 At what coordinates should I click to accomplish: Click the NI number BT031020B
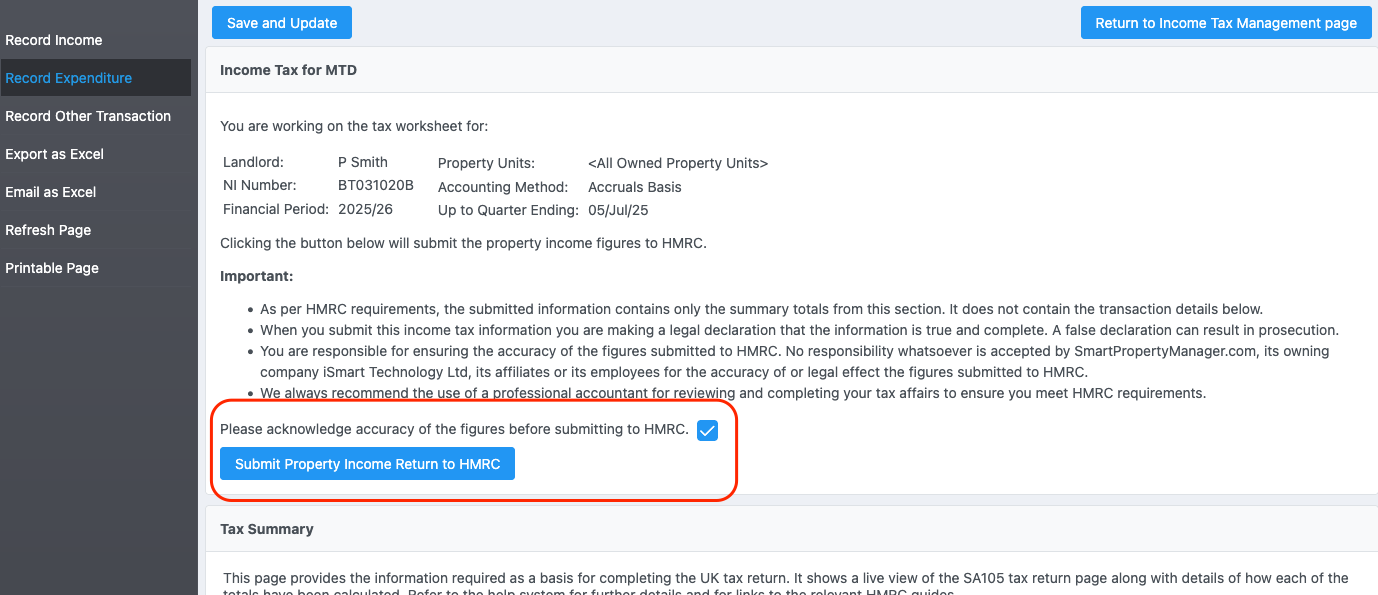pos(375,186)
